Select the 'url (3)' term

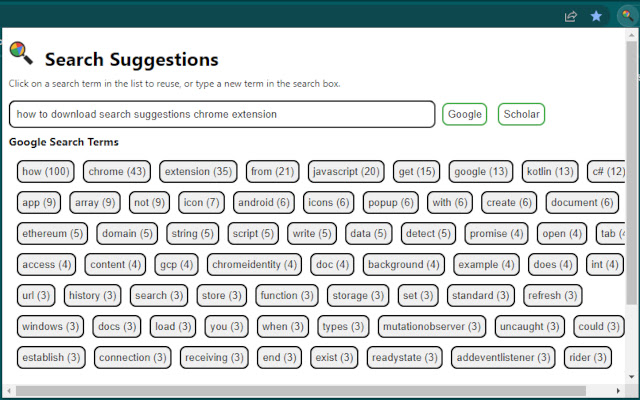(x=36, y=296)
